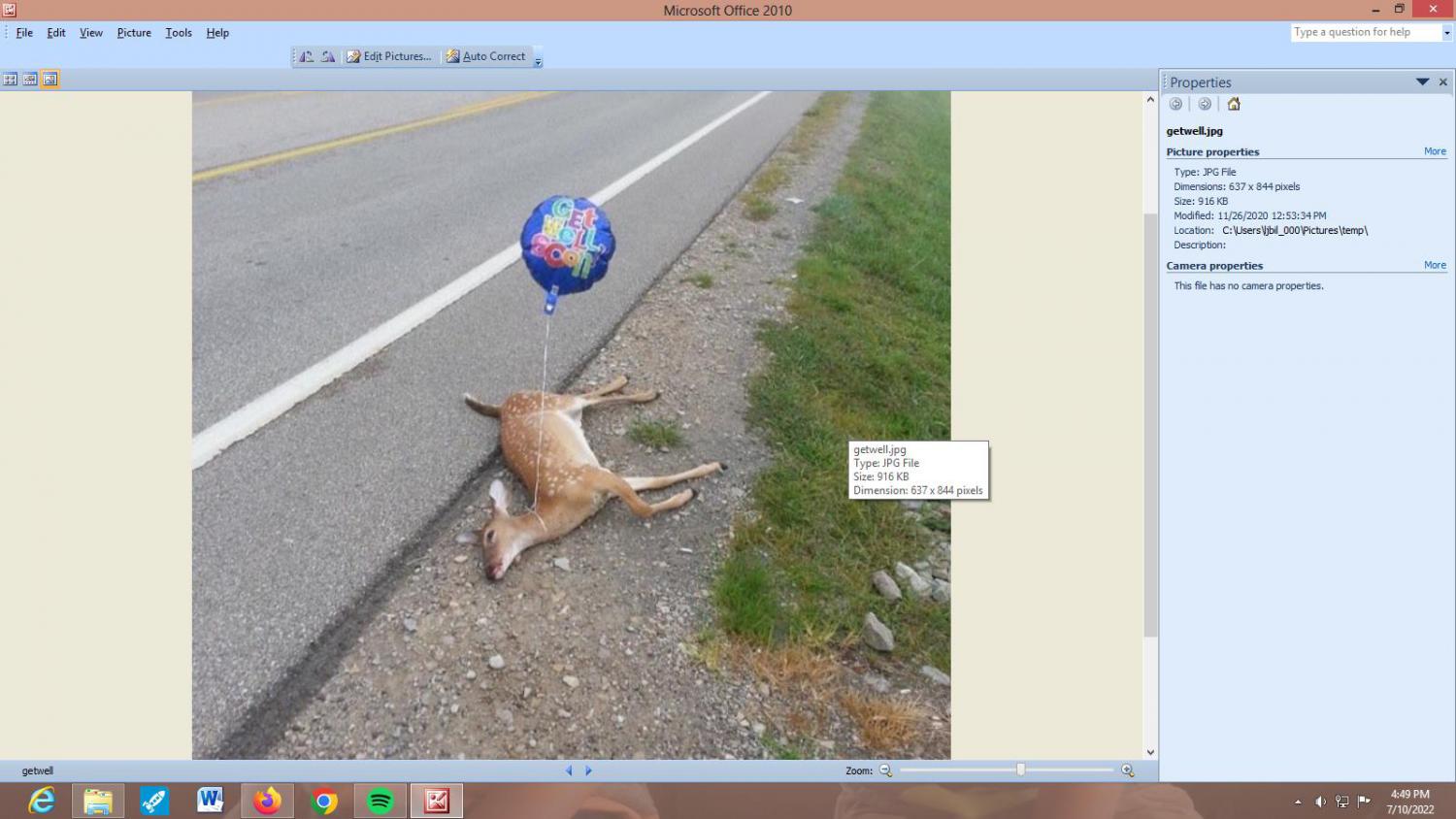The image size is (1456, 819).
Task: Click the Zoom out magnifier icon
Action: [885, 770]
